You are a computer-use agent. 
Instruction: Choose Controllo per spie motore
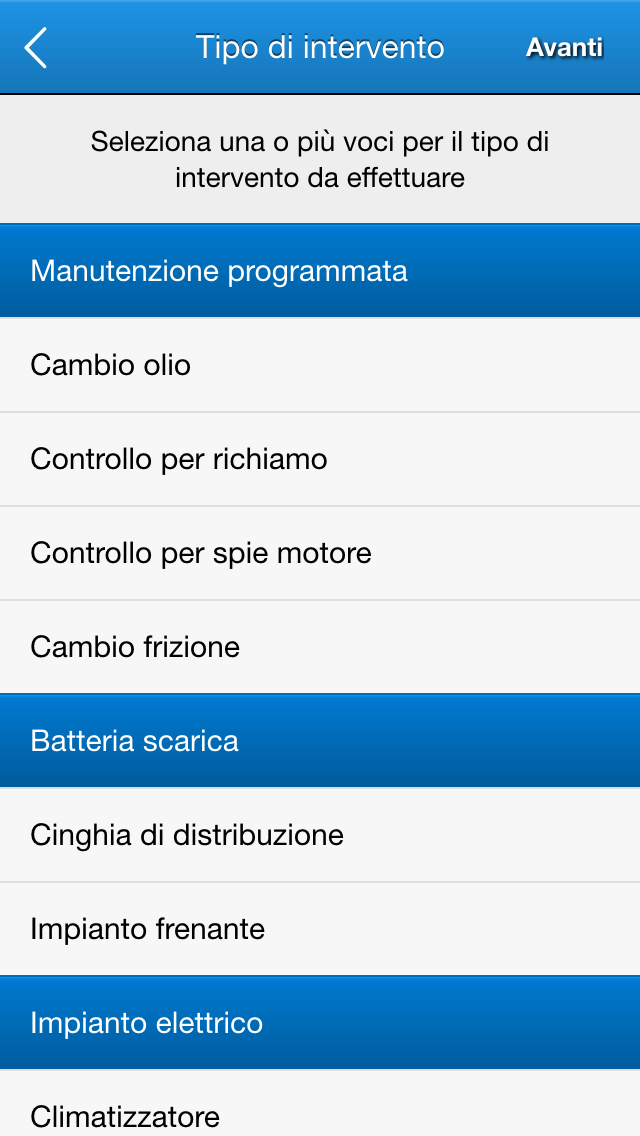(x=320, y=553)
